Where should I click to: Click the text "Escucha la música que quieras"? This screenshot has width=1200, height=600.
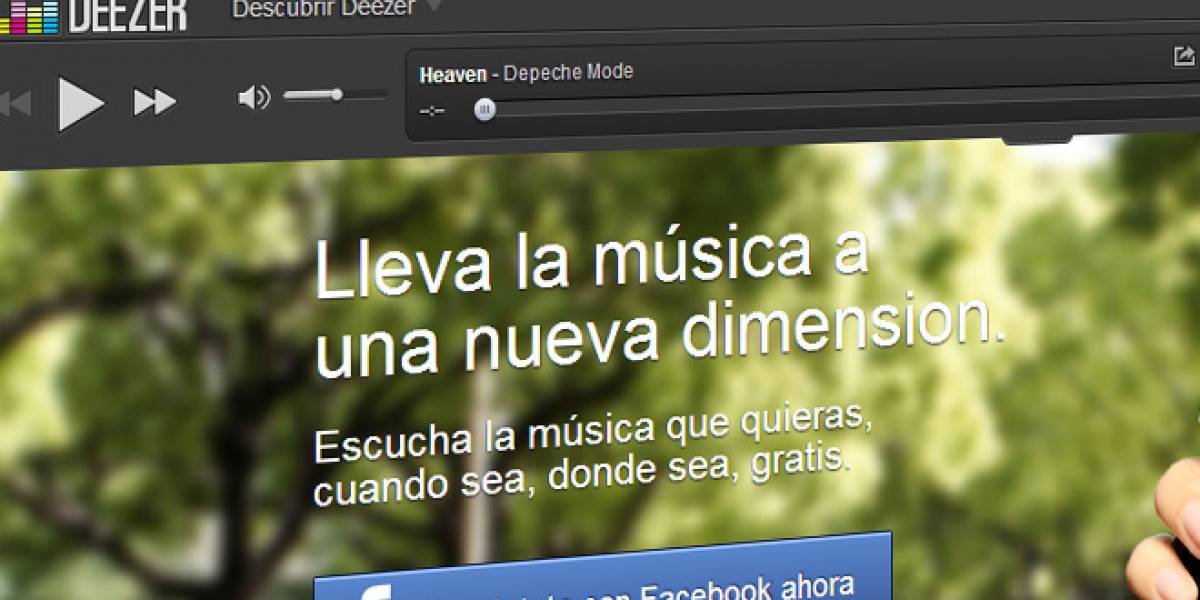pos(593,433)
